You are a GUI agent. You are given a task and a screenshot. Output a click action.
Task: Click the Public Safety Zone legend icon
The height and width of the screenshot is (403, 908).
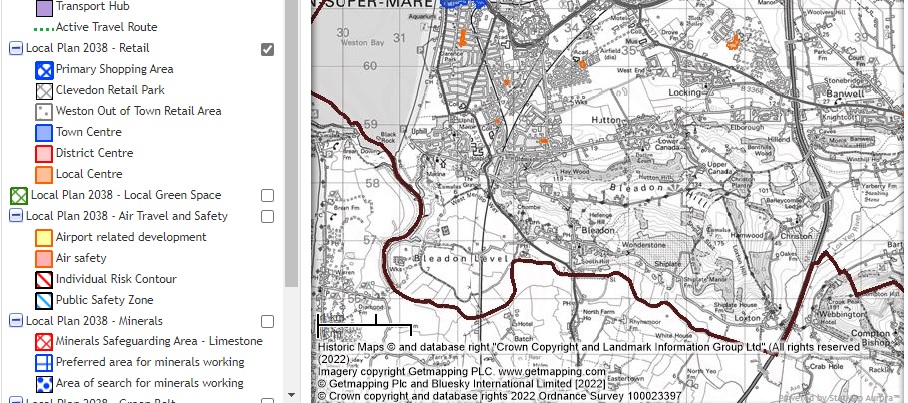coord(44,301)
